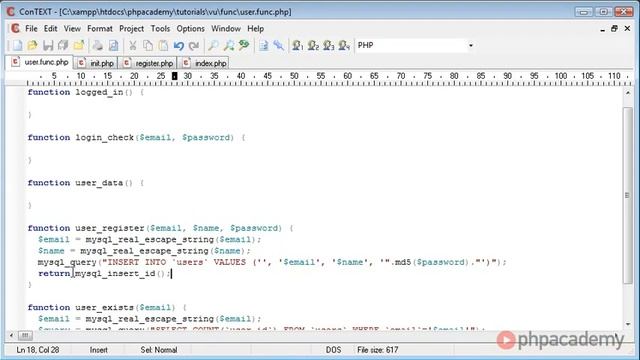Toggle word wrap toolbar icon
640x360 pixels.
pyautogui.click(x=264, y=45)
